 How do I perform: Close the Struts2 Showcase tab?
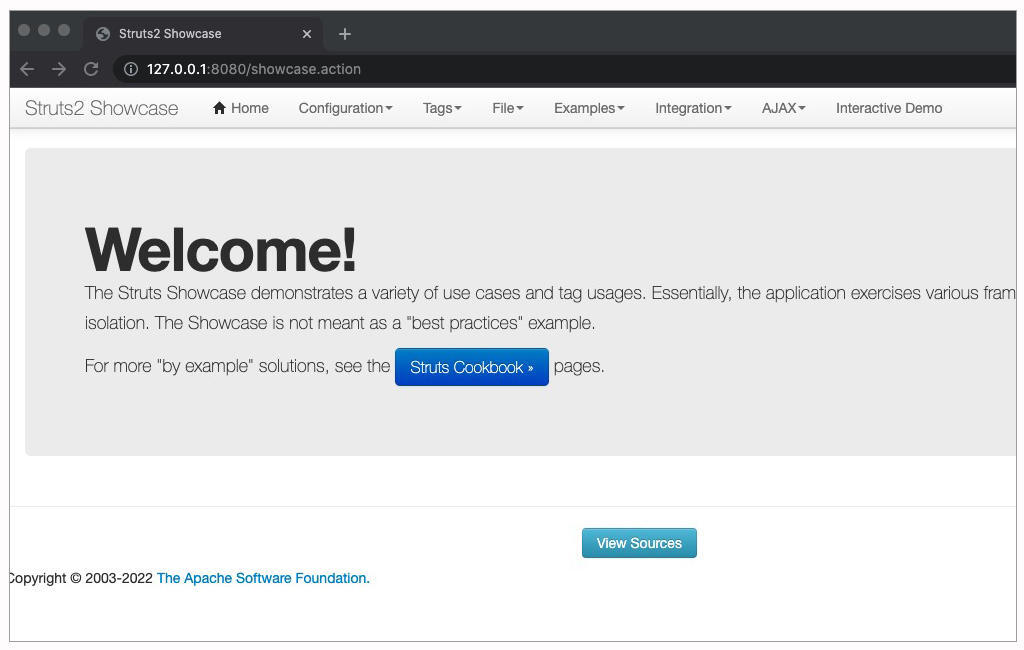pos(307,34)
